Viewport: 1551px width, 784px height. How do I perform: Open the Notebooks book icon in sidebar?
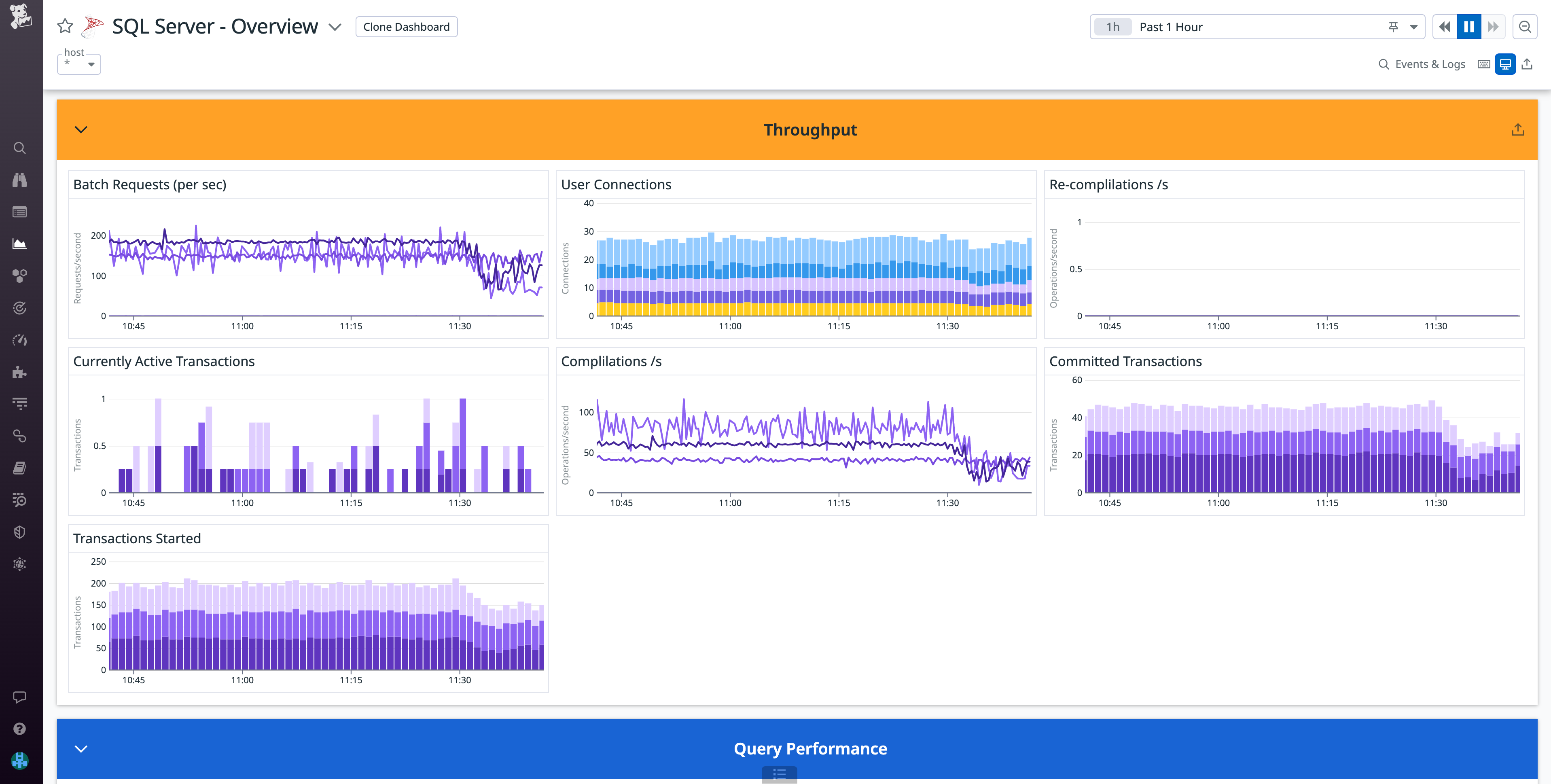pyautogui.click(x=20, y=468)
